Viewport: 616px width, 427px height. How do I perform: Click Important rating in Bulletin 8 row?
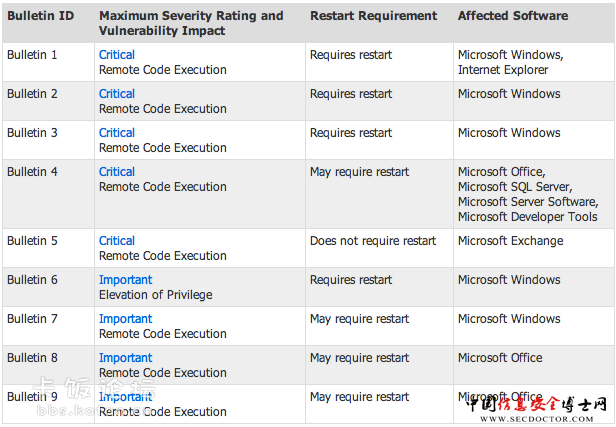[125, 358]
